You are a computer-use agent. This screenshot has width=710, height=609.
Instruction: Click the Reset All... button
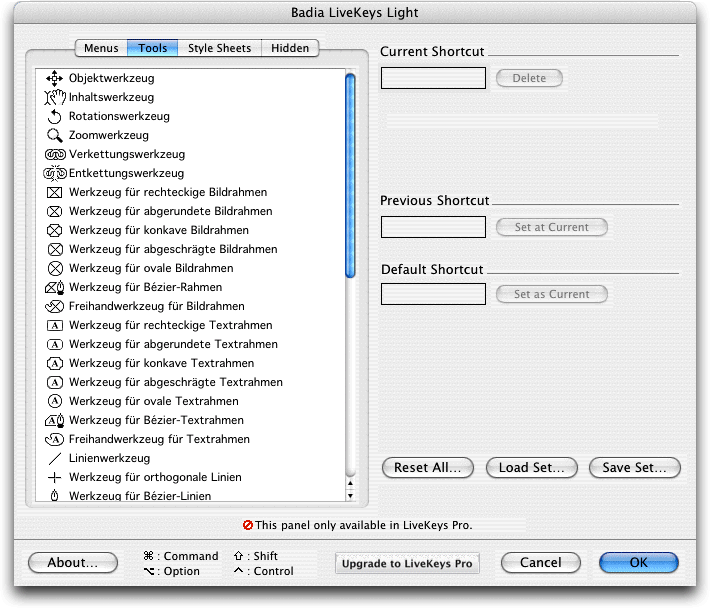(x=428, y=468)
